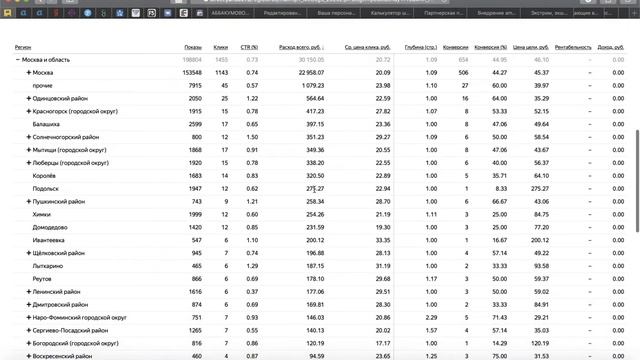
Task: Select the Домодедово region row
Action: pos(319,227)
